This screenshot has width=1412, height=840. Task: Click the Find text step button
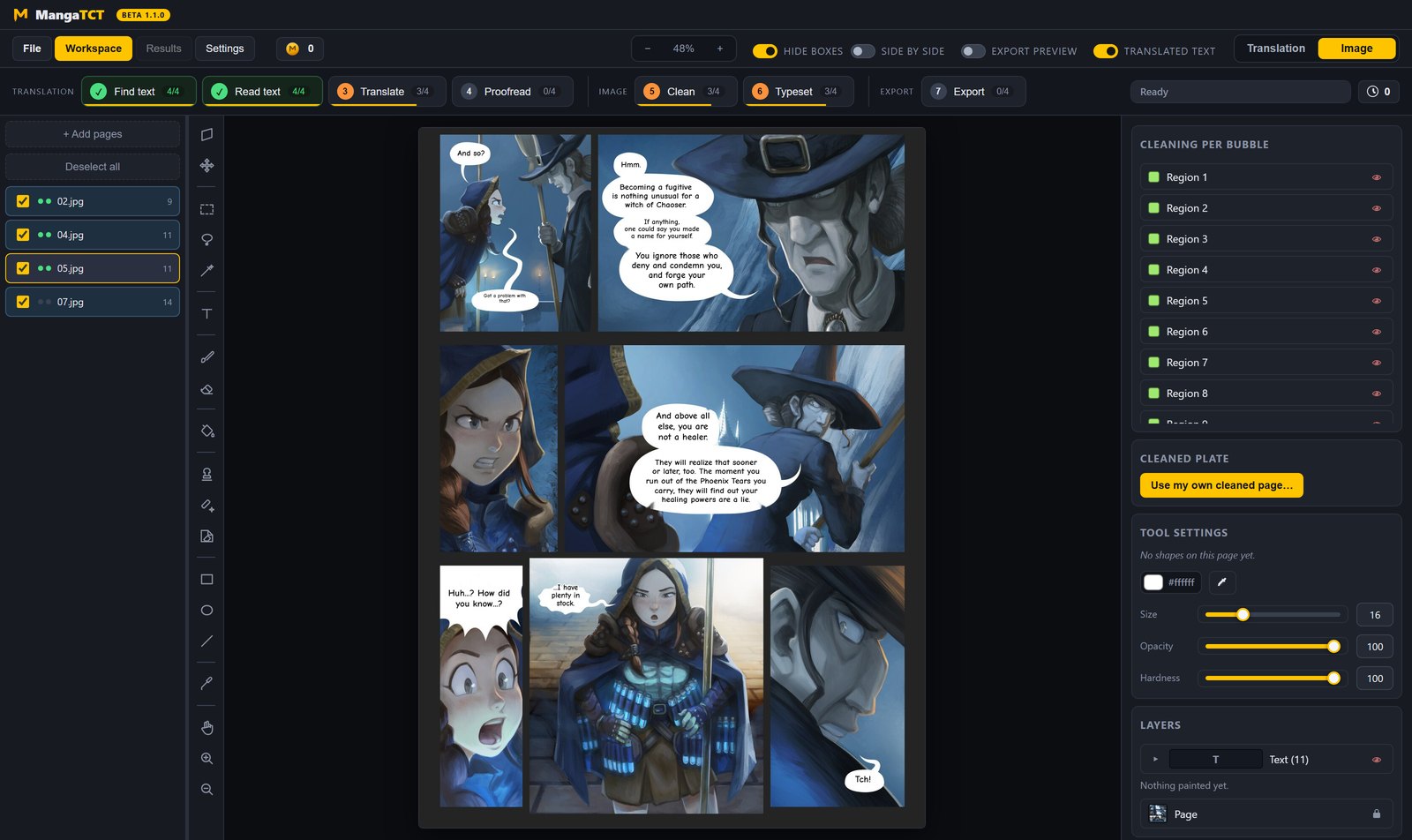(x=139, y=92)
